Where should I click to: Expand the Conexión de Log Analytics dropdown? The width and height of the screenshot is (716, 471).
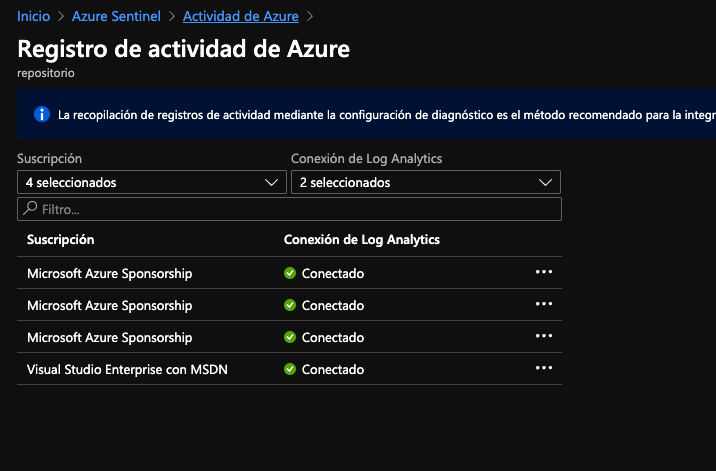tap(425, 183)
